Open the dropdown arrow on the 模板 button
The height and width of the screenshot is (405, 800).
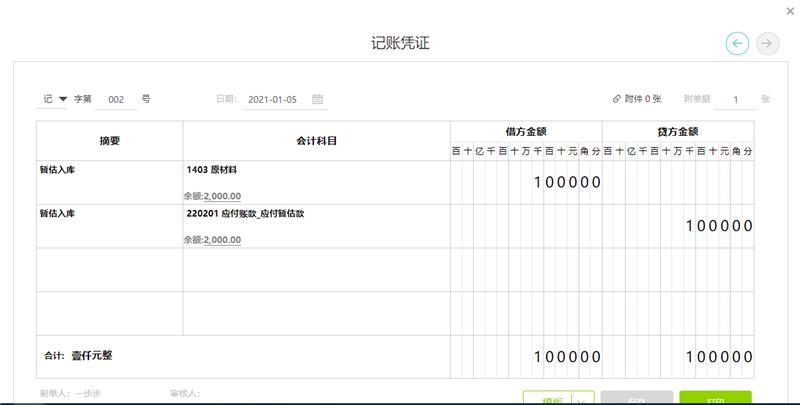pos(583,399)
